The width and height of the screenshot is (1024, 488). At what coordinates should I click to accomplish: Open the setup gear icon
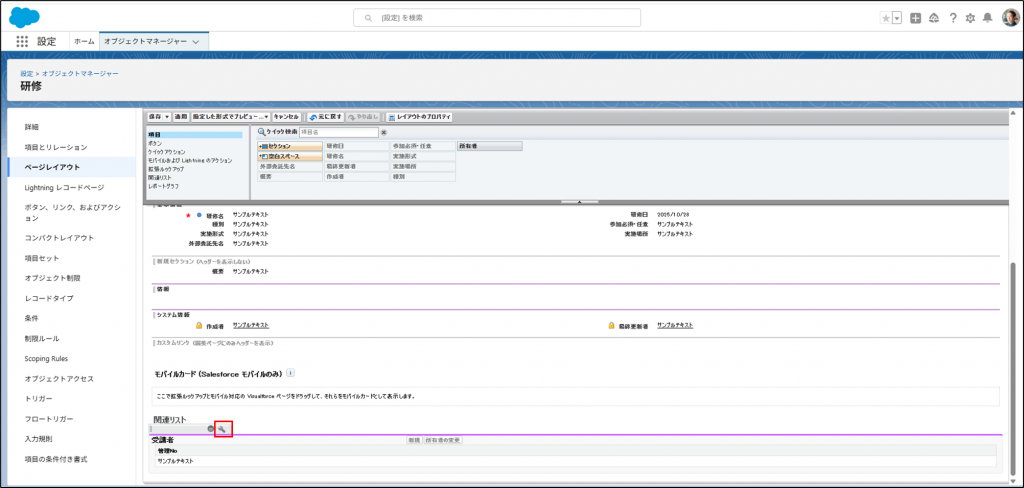[x=970, y=18]
